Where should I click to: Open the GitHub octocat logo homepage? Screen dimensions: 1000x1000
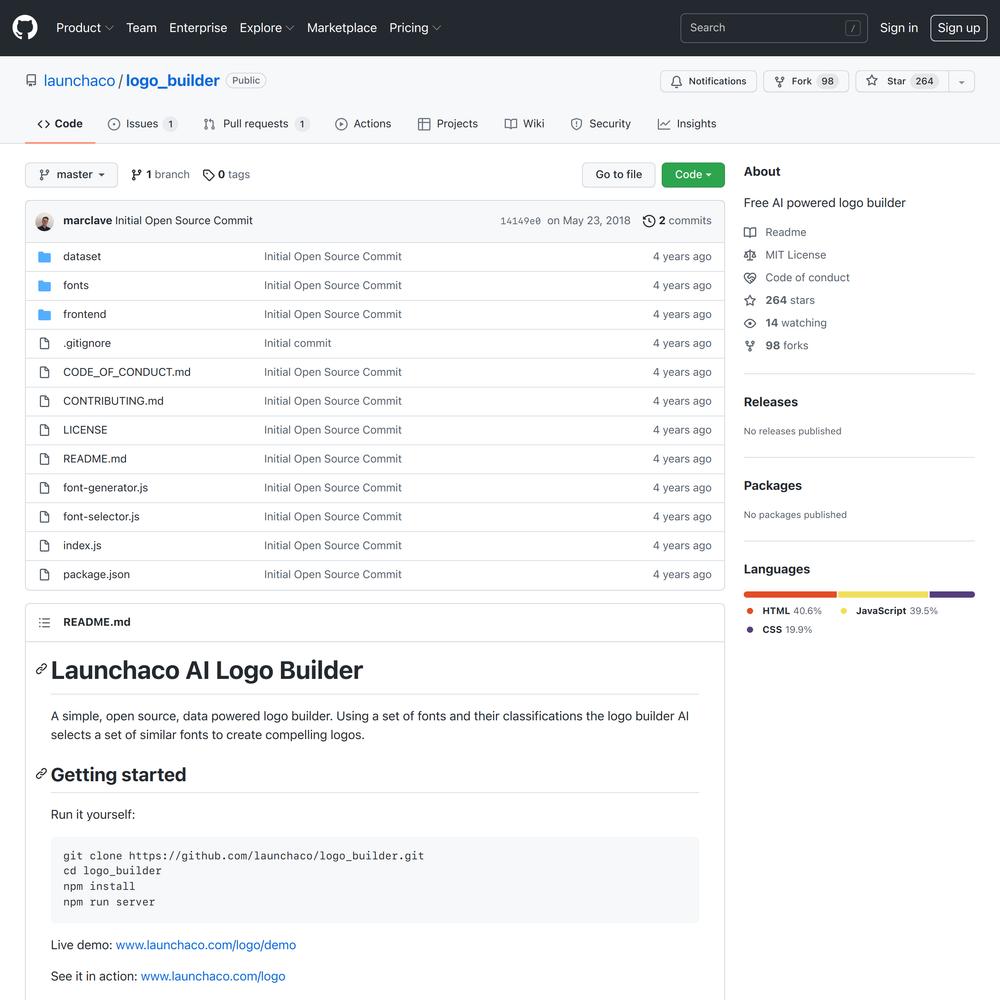pos(25,28)
